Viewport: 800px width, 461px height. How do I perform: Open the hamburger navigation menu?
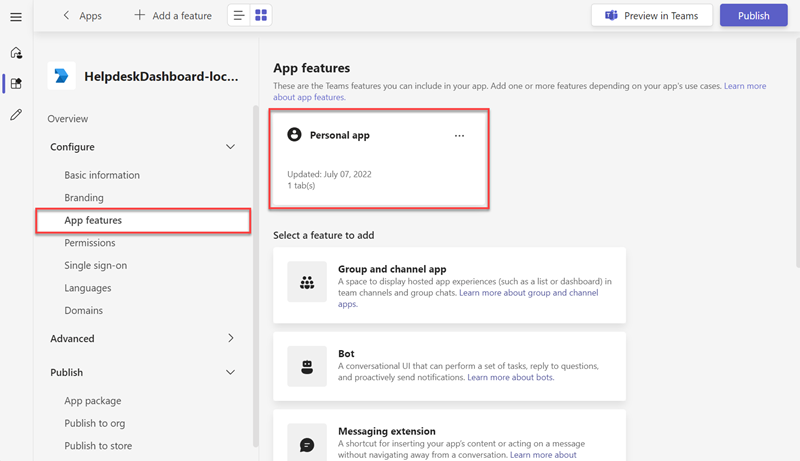[x=16, y=17]
